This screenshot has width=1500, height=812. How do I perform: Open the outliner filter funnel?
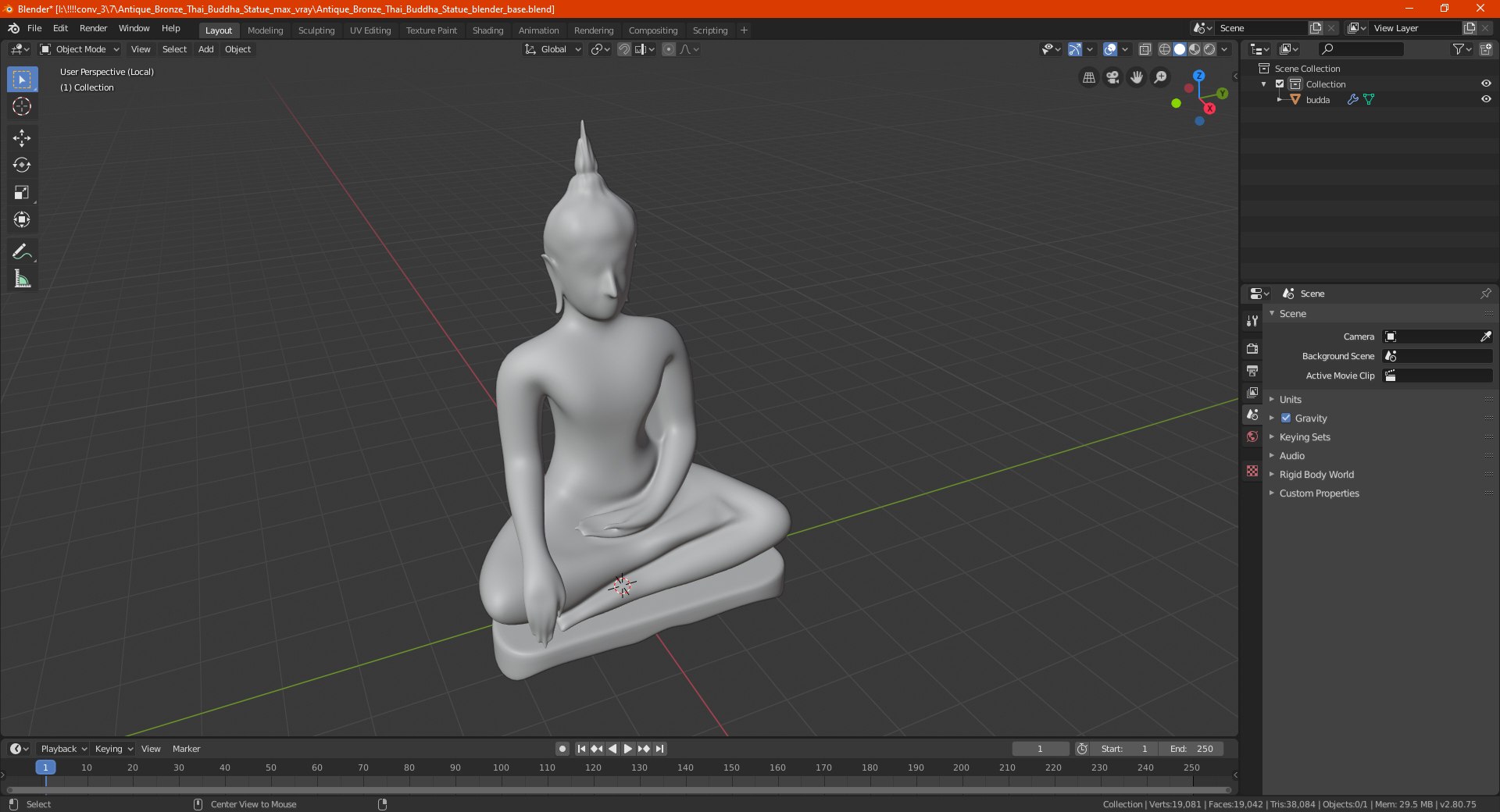point(1462,49)
